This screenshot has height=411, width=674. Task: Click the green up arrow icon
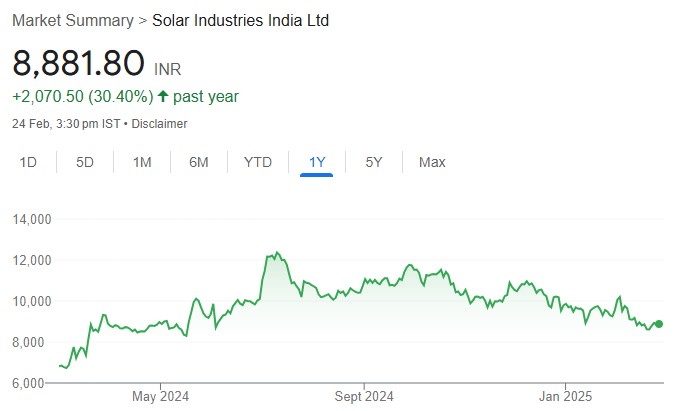click(165, 97)
